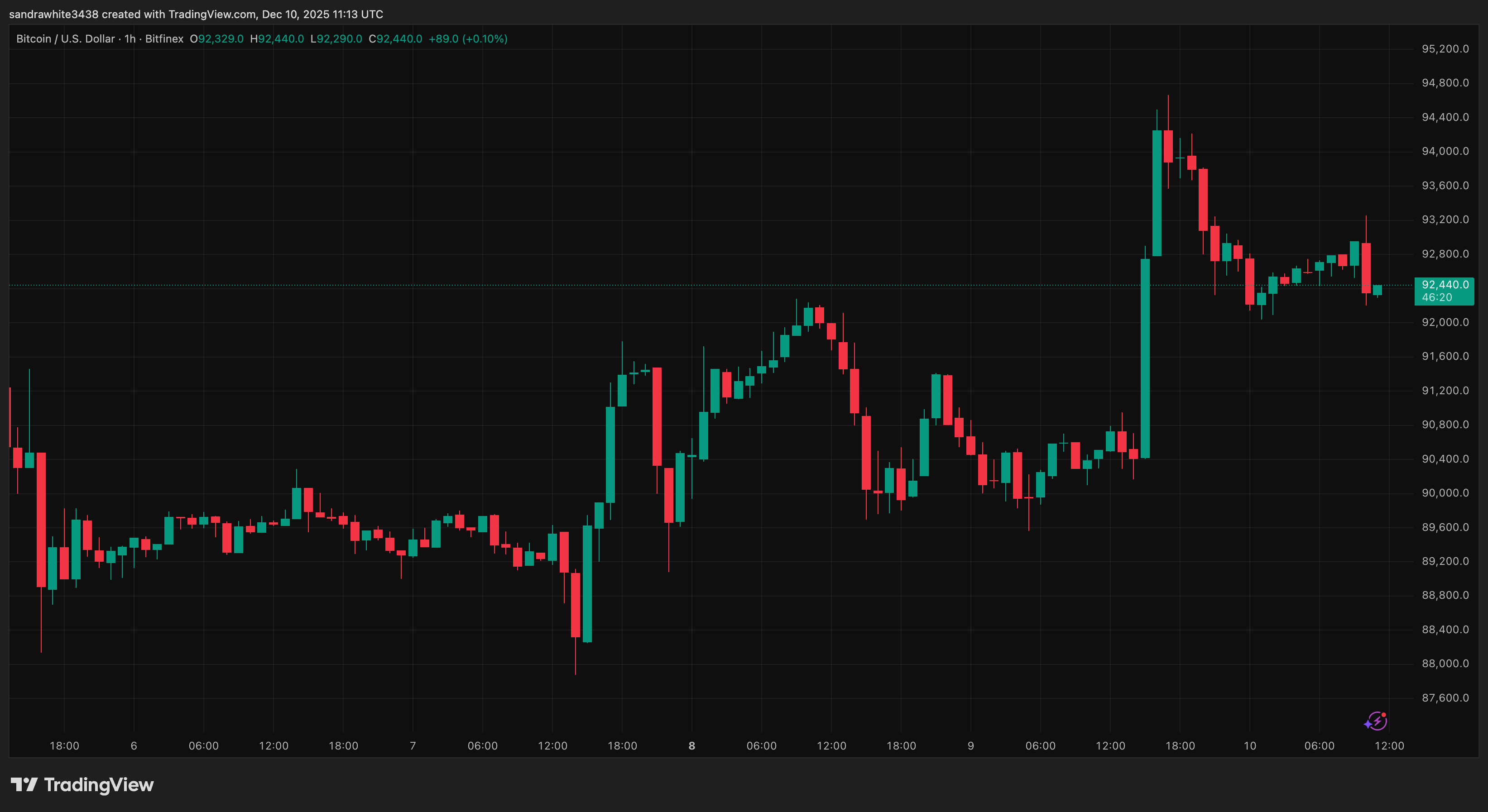This screenshot has height=812, width=1488.
Task: Click the high value H92,440.0 in the legend
Action: pyautogui.click(x=277, y=38)
